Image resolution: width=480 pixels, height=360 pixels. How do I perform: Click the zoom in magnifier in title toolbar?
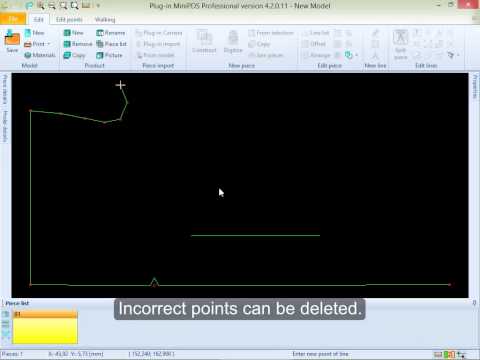[41, 5]
